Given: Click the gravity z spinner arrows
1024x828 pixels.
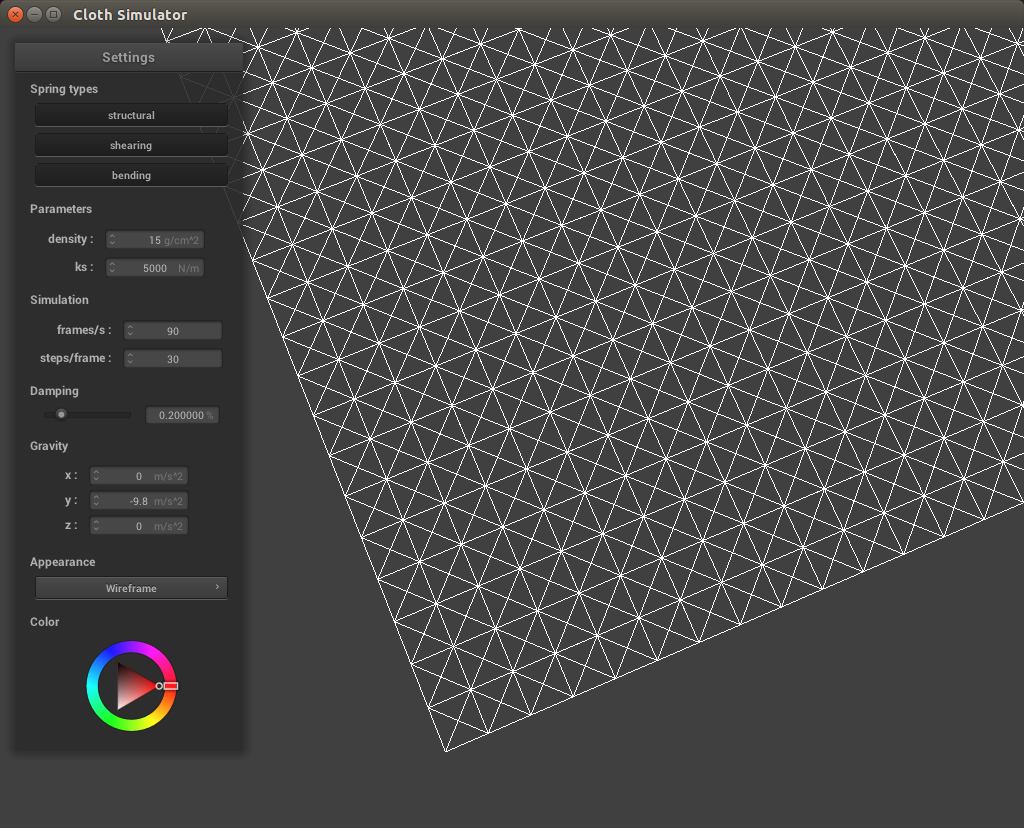Looking at the screenshot, I should (x=97, y=526).
